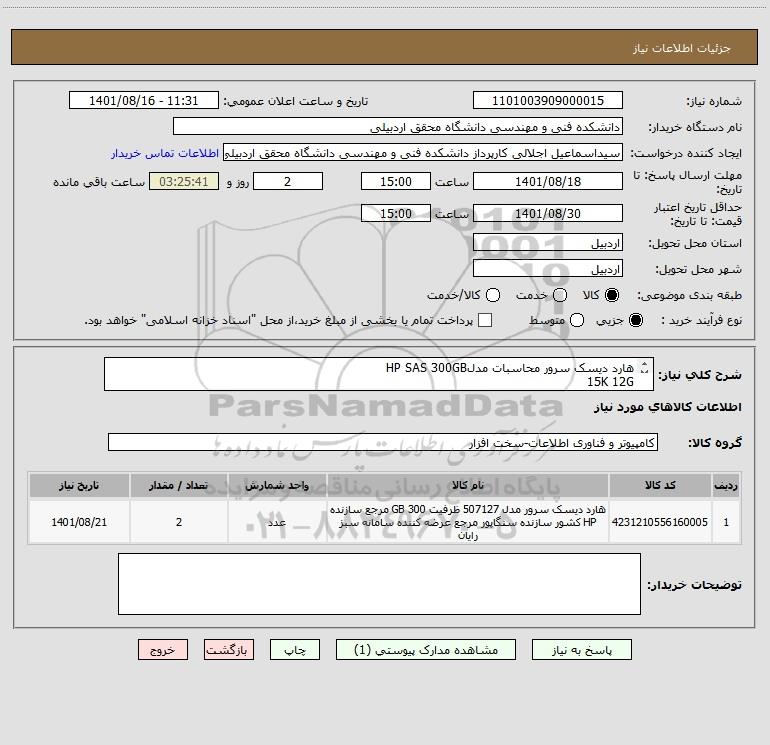Click the buyer organization name field
The image size is (770, 745).
(398, 127)
